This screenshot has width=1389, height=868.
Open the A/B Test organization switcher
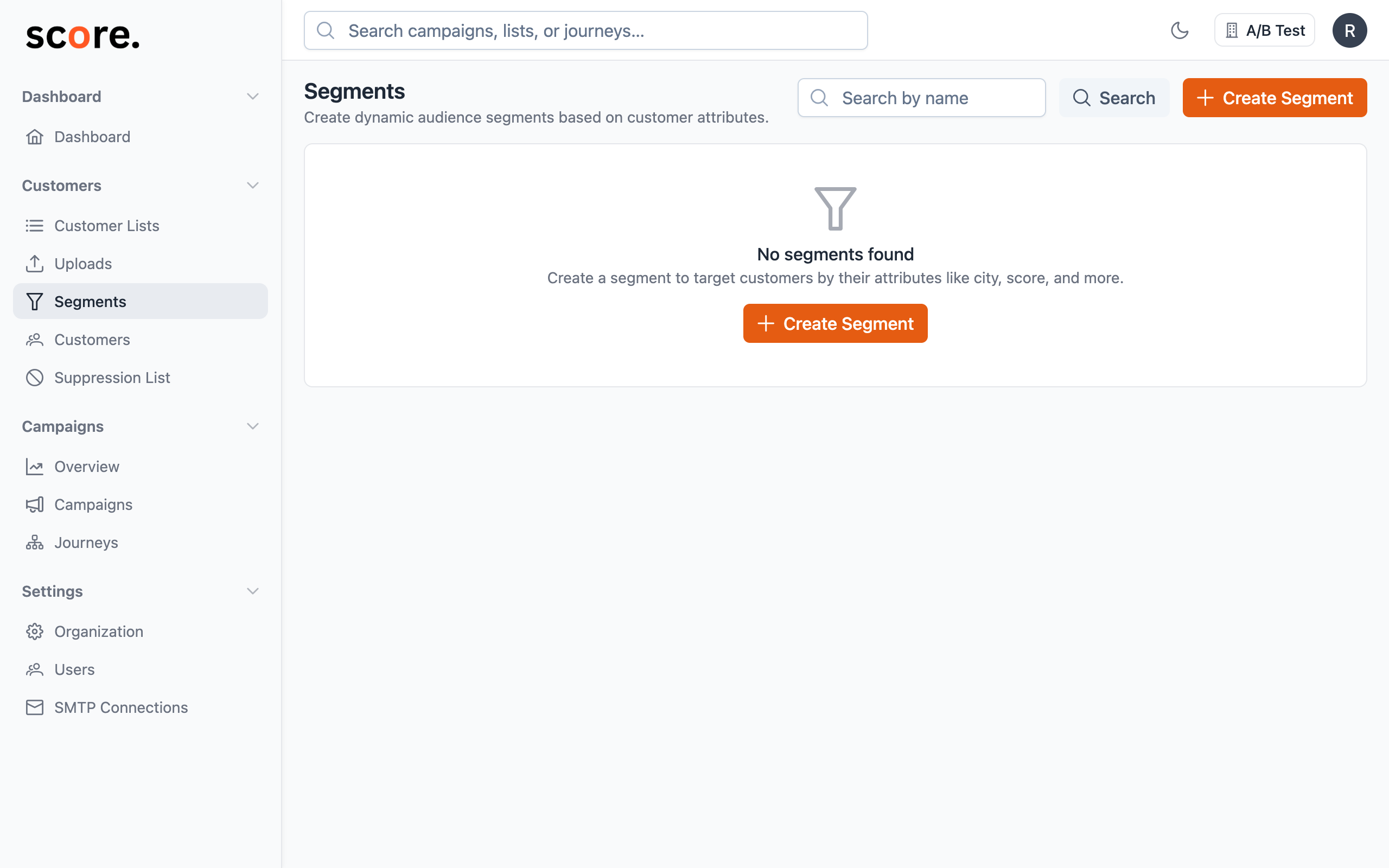click(1264, 30)
